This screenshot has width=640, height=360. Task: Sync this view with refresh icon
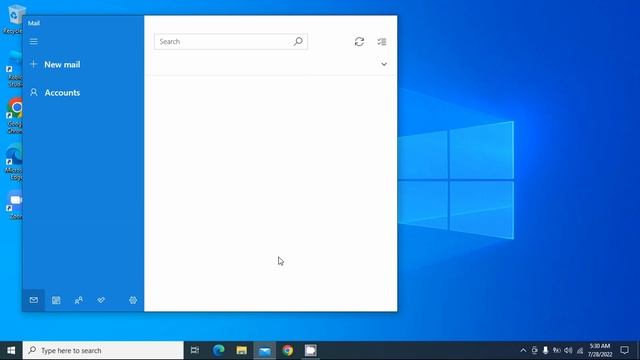point(359,42)
